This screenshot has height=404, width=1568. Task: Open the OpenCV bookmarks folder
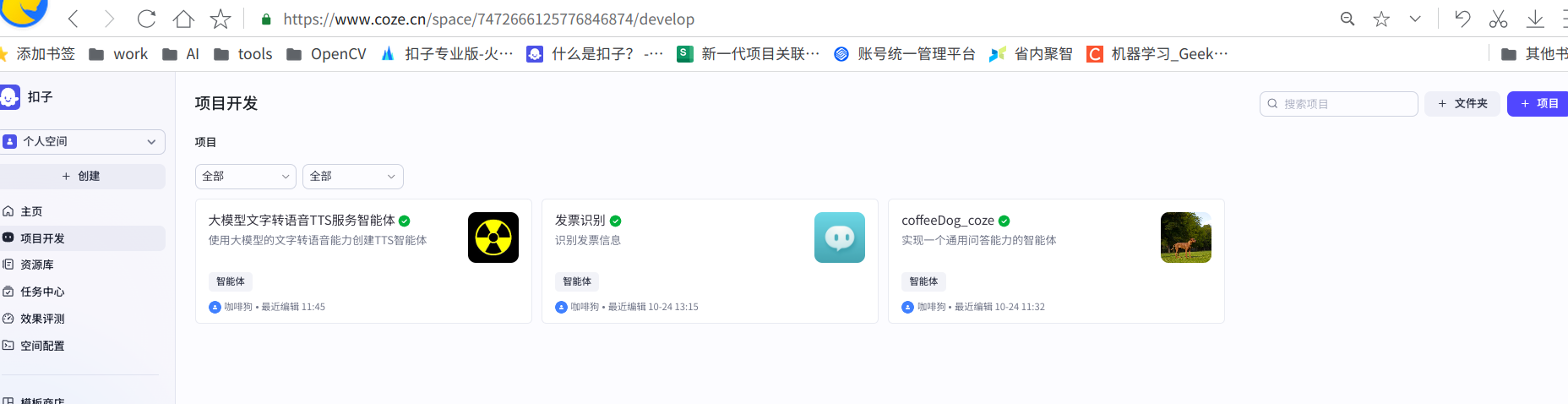(326, 54)
